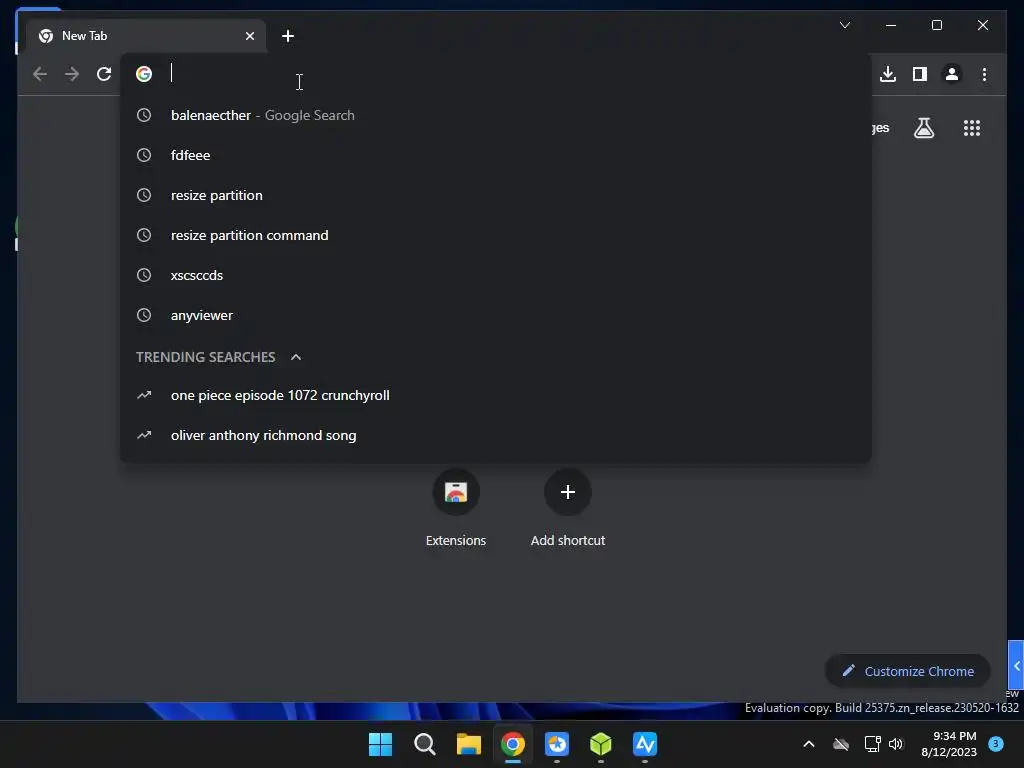Open the notification badge showing 3
Image resolution: width=1024 pixels, height=768 pixels.
(x=995, y=744)
